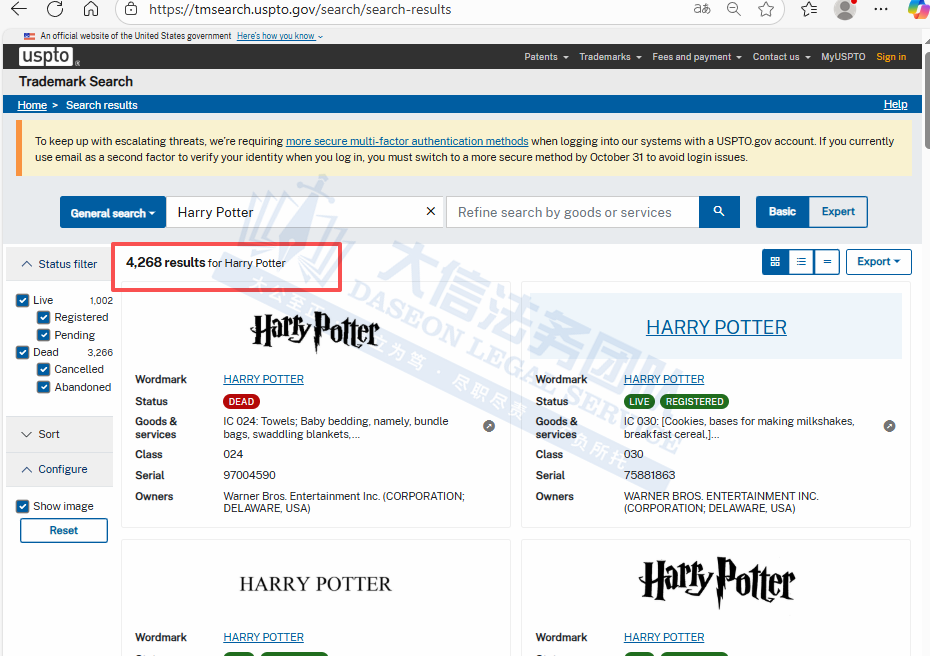Screen dimensions: 930x656
Task: Uncheck the Cancelled checkbox
Action: 43,370
